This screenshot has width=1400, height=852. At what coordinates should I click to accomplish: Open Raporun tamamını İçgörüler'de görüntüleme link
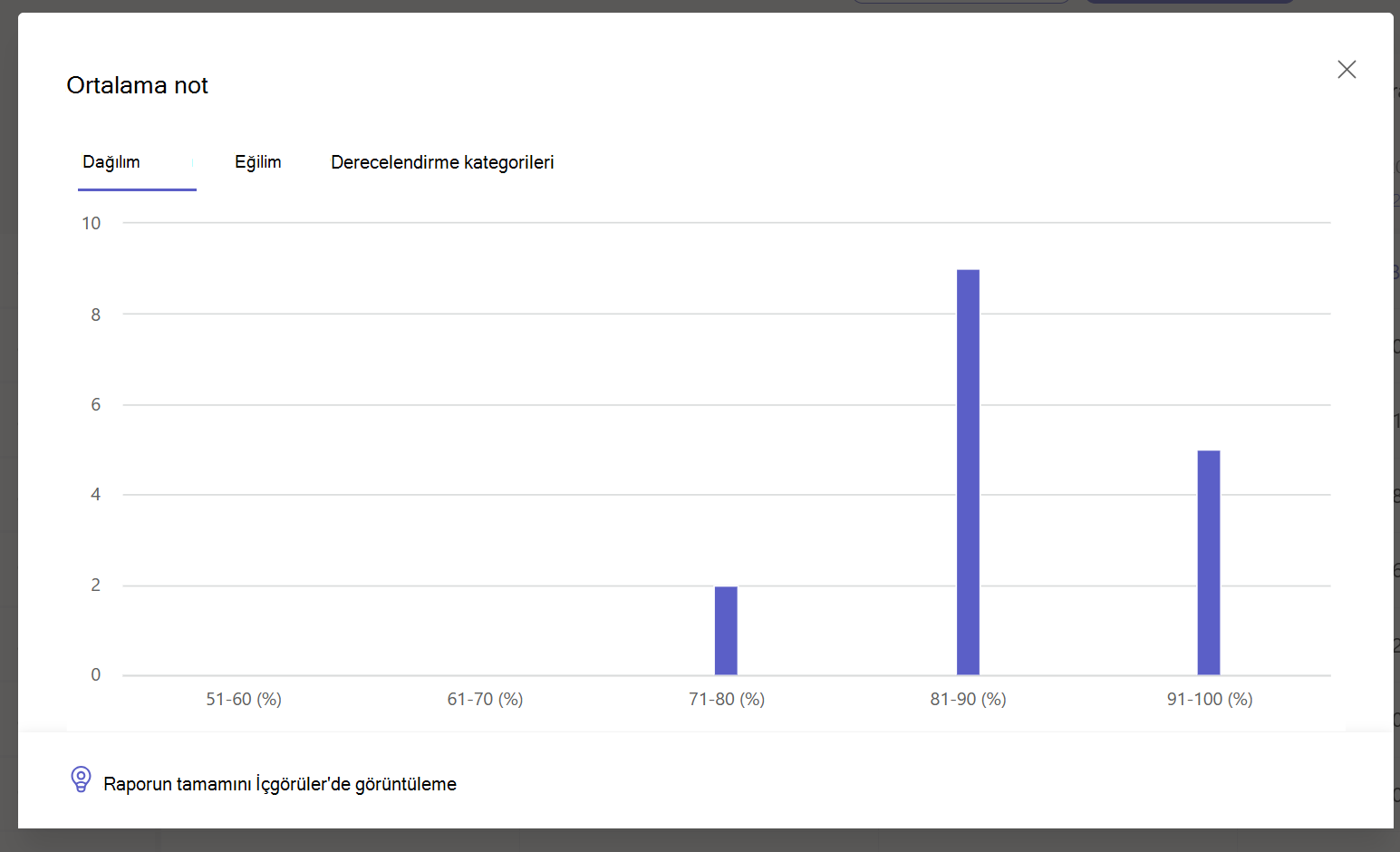[x=280, y=784]
